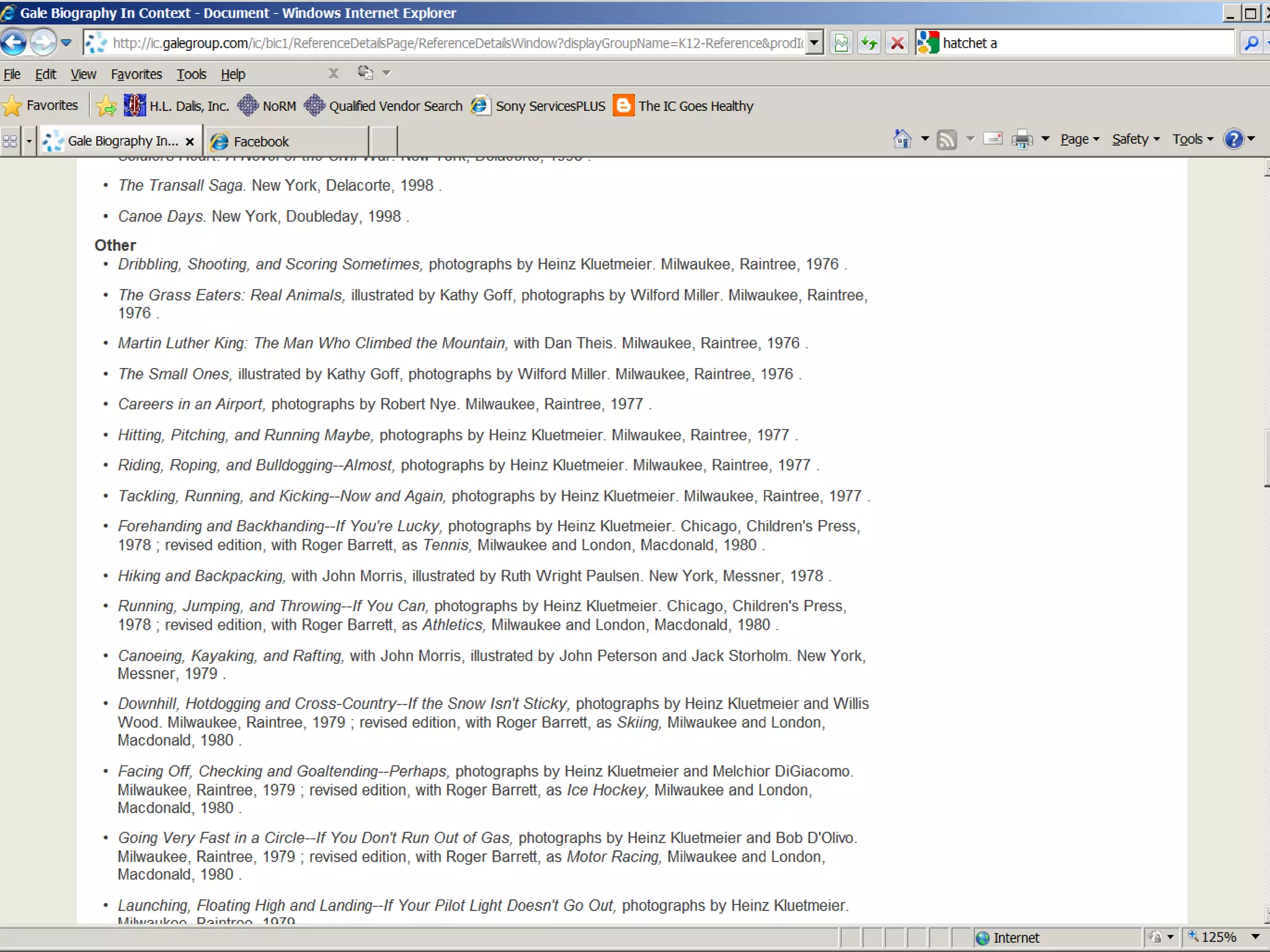Switch to the Facebook tab
1270x952 pixels.
pyautogui.click(x=260, y=142)
